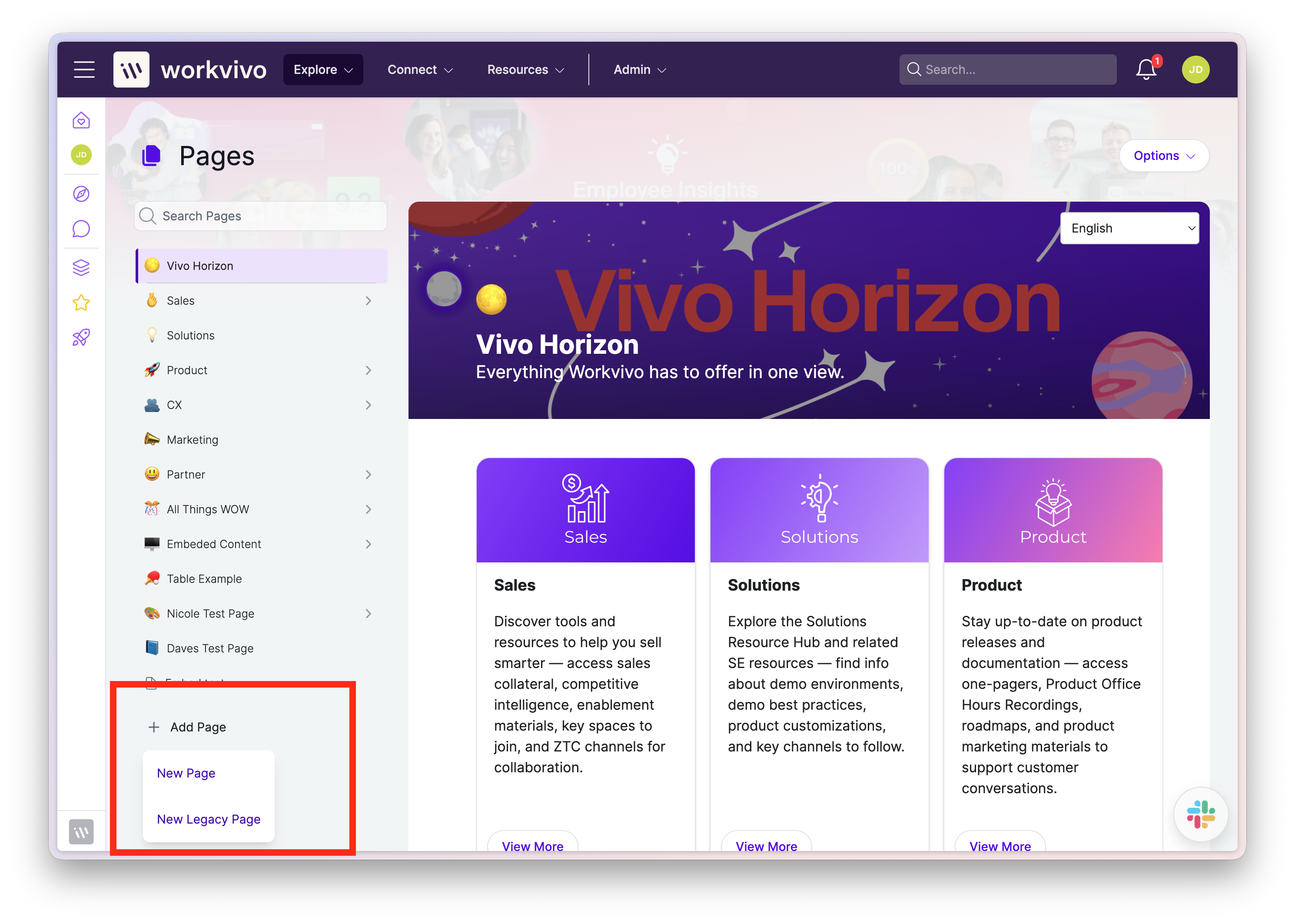Open the Slack floating button

(x=1201, y=814)
